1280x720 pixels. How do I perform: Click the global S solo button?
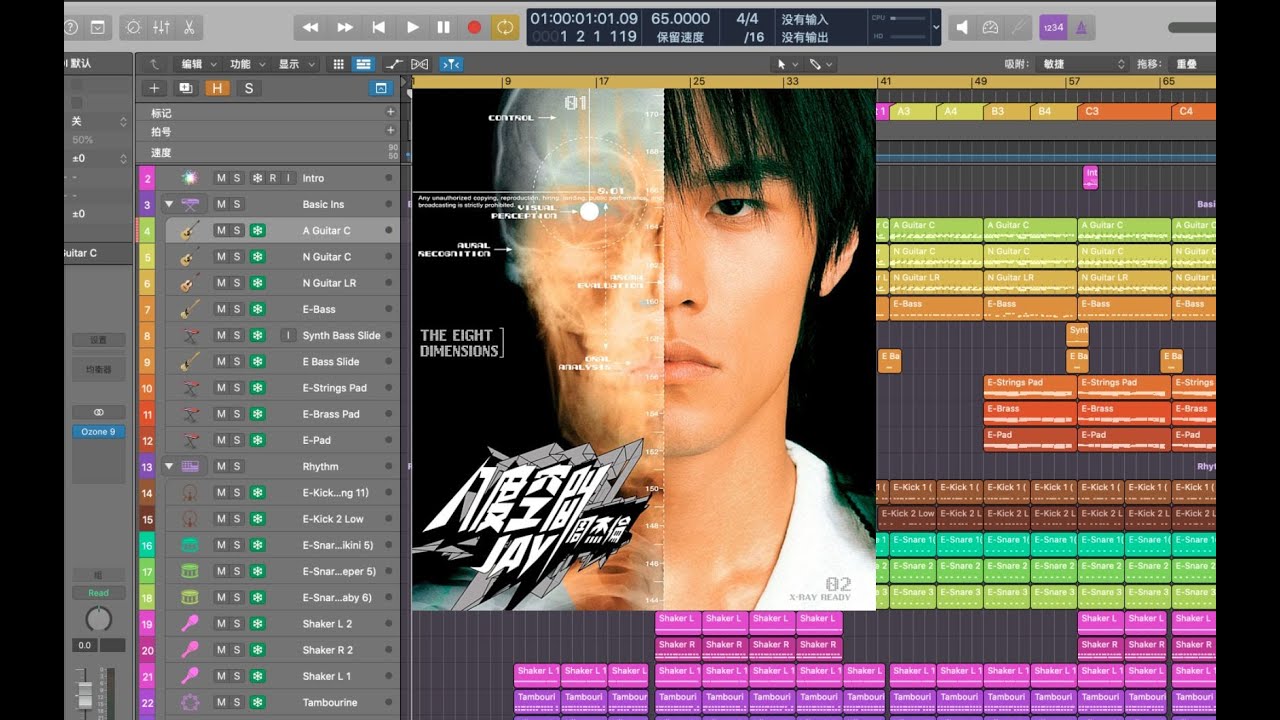(248, 88)
